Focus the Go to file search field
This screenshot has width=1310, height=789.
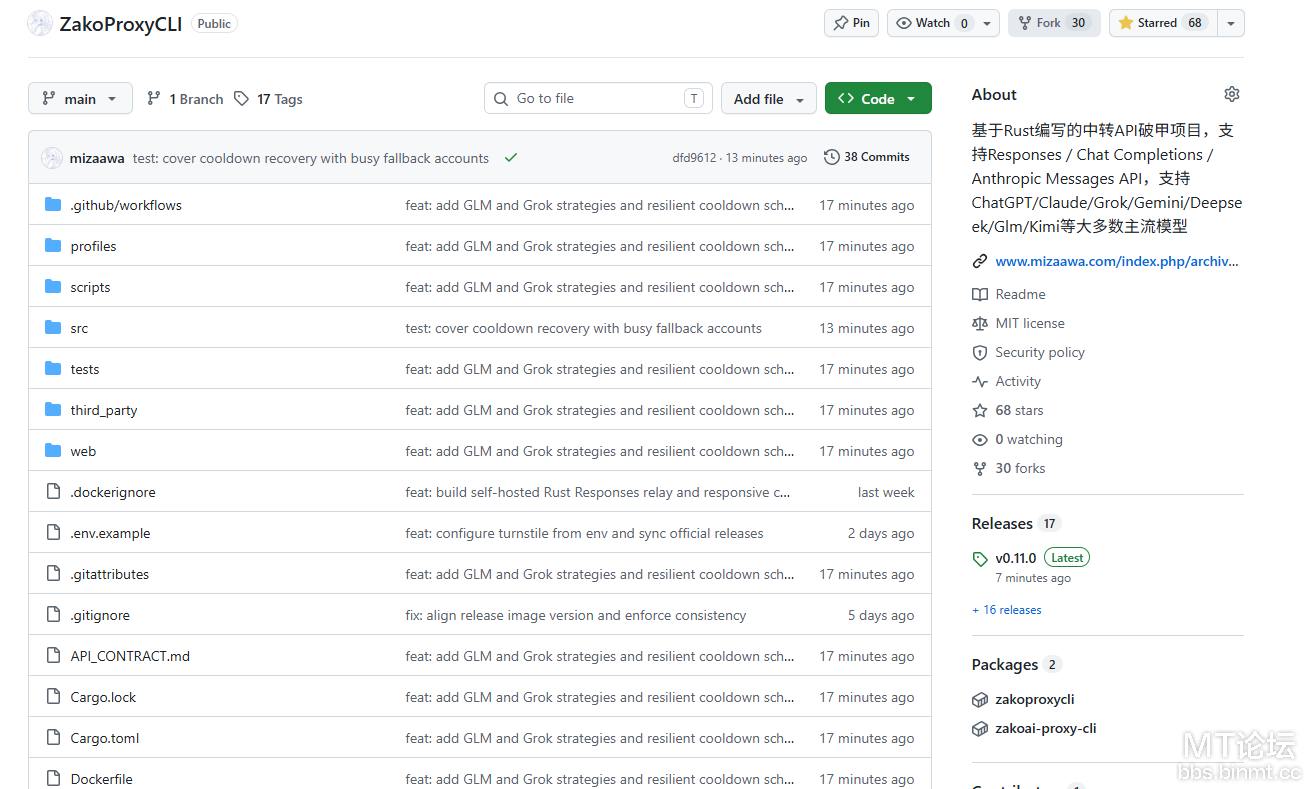tap(598, 98)
